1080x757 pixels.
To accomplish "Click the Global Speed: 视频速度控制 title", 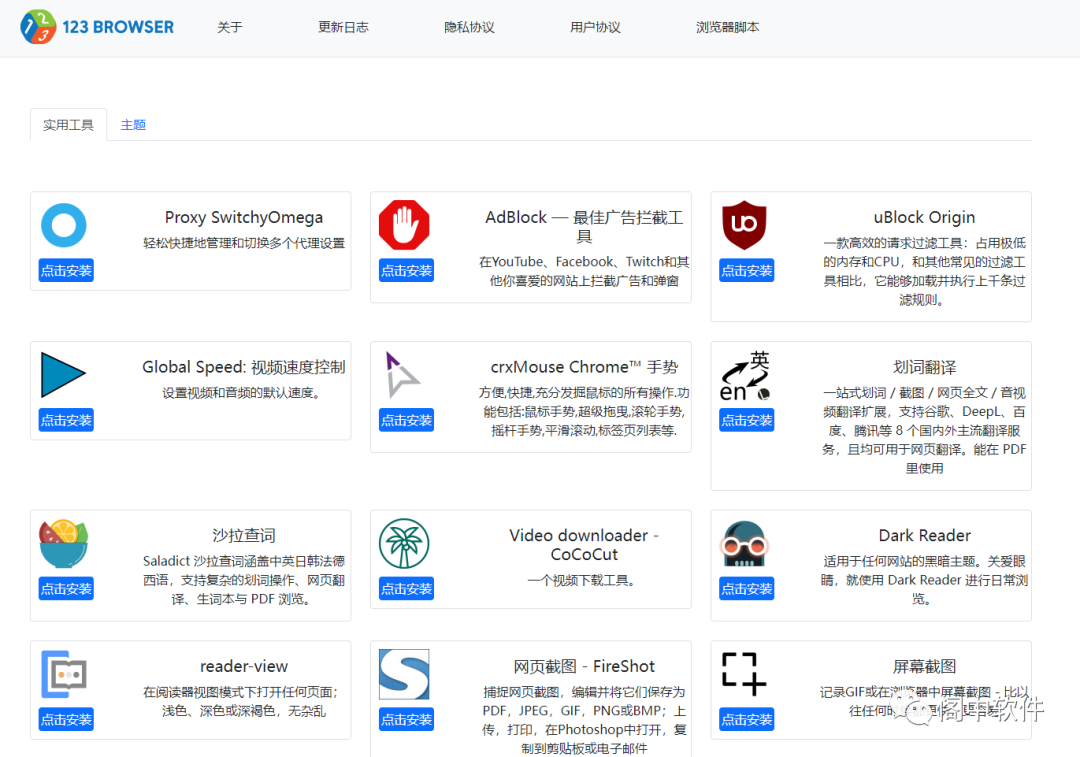I will coord(244,366).
